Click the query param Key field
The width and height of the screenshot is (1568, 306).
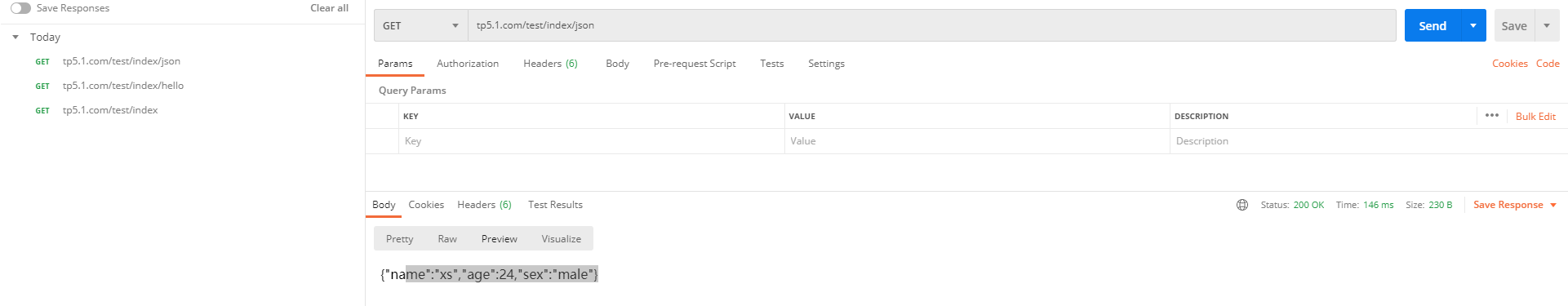(x=592, y=141)
